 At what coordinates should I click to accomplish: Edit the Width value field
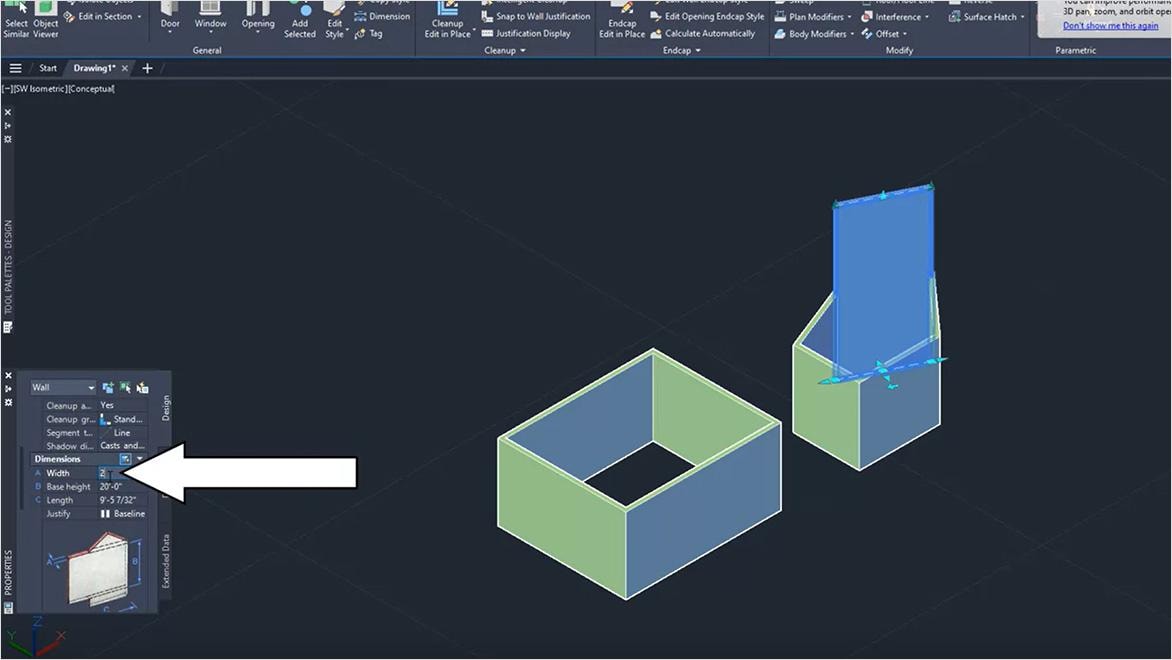(x=113, y=472)
